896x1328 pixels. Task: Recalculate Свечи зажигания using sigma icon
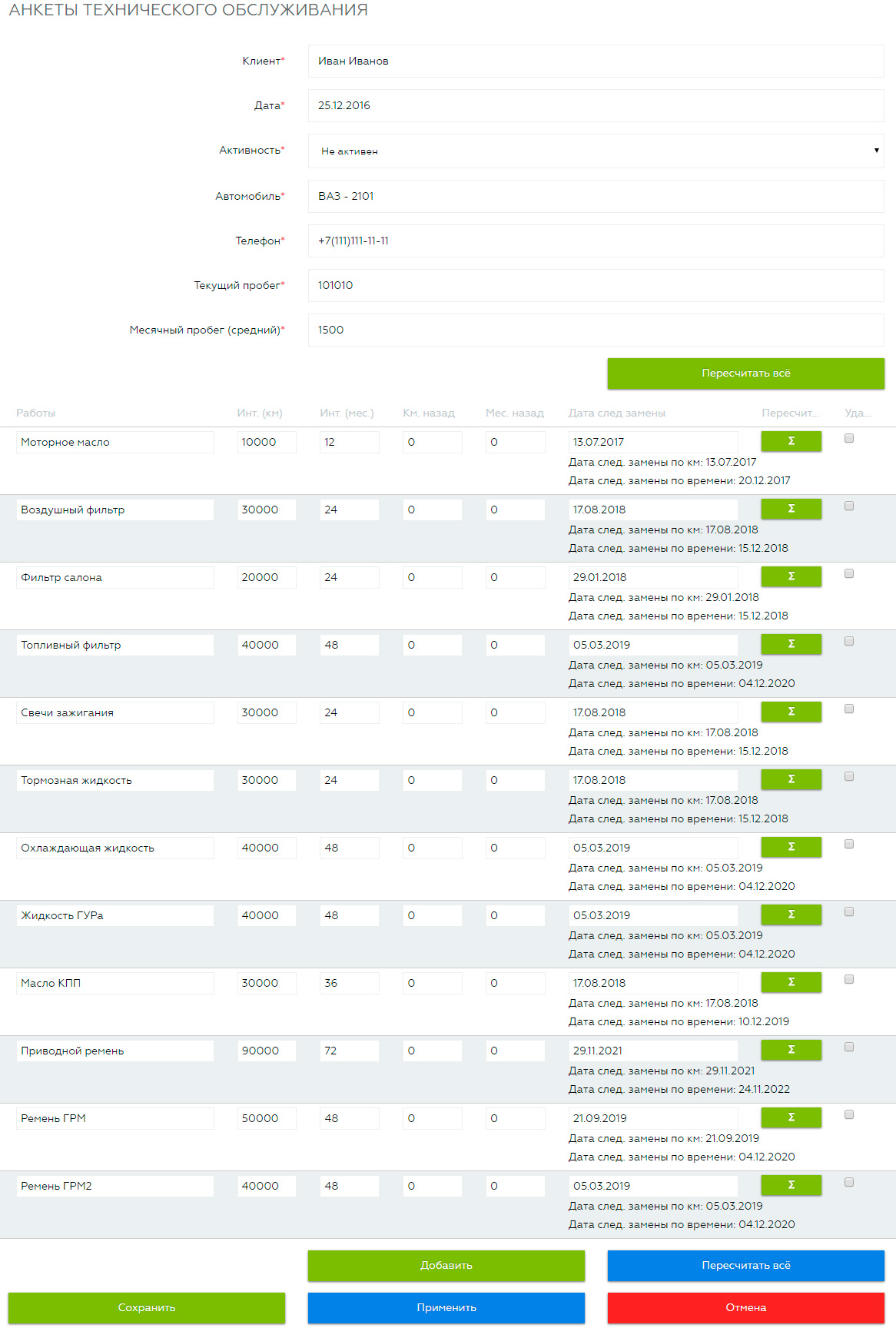tap(791, 712)
